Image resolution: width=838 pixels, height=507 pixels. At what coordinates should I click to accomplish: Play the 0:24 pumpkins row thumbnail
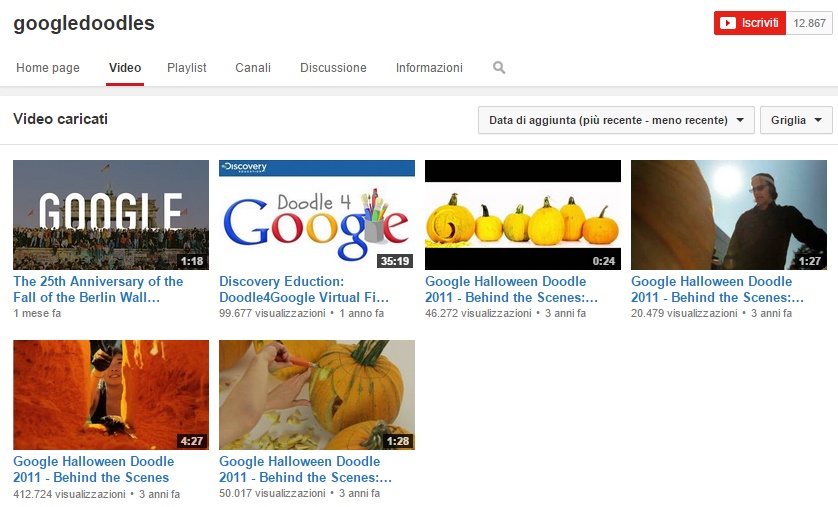coord(523,215)
